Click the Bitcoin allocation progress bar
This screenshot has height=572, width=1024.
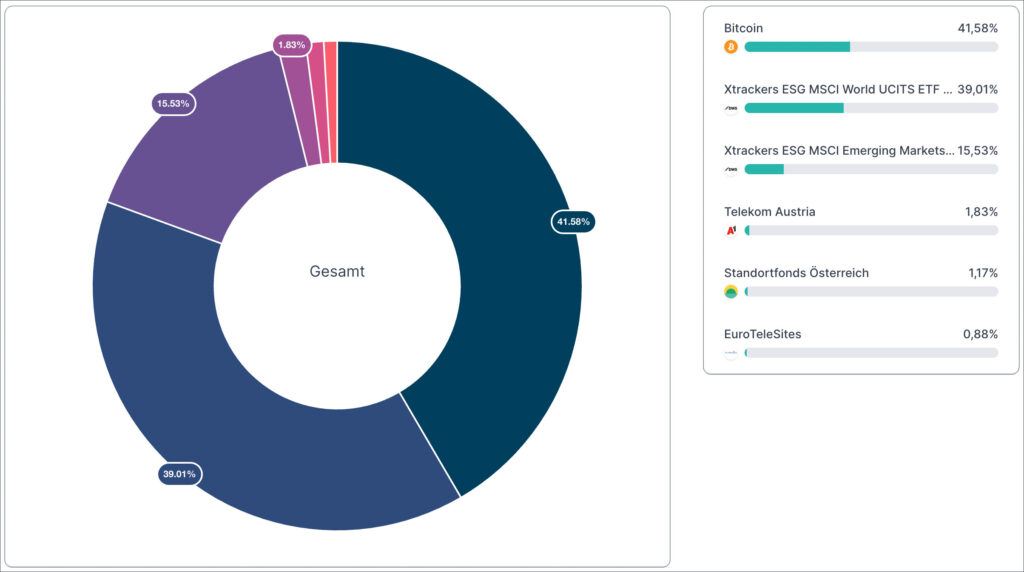[870, 47]
